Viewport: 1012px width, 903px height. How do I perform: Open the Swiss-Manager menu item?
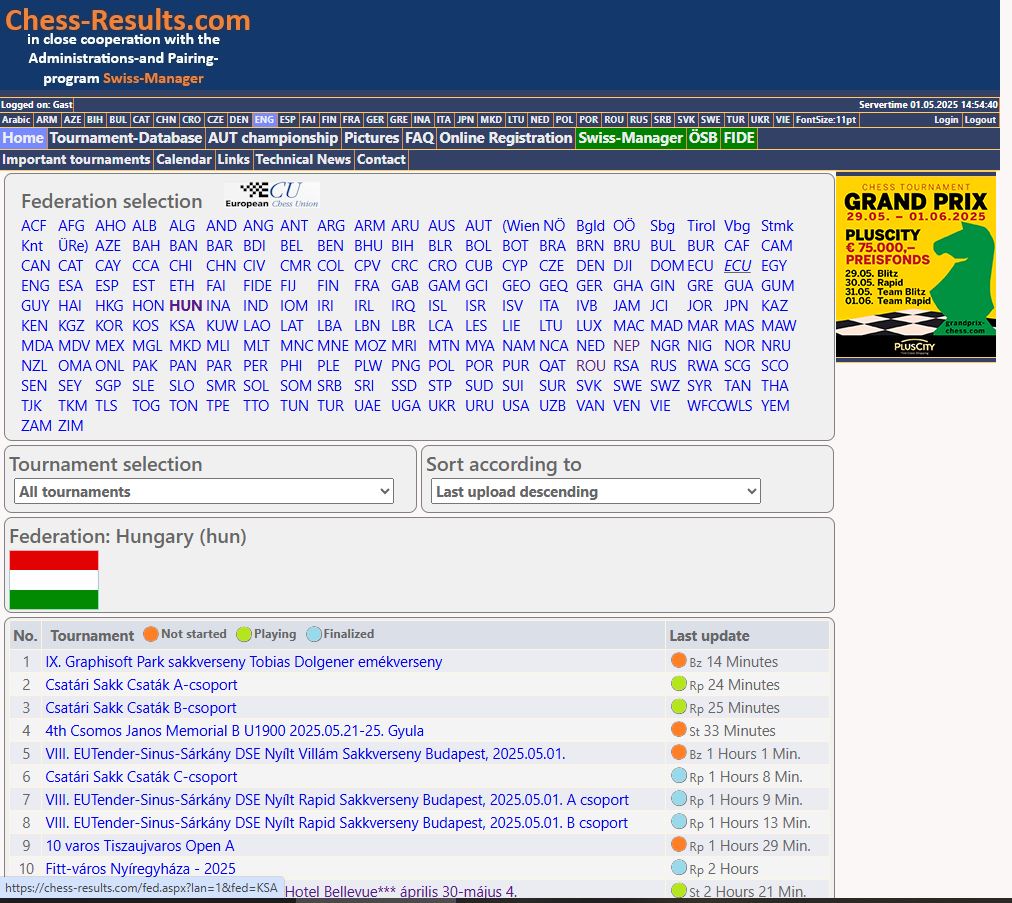631,138
